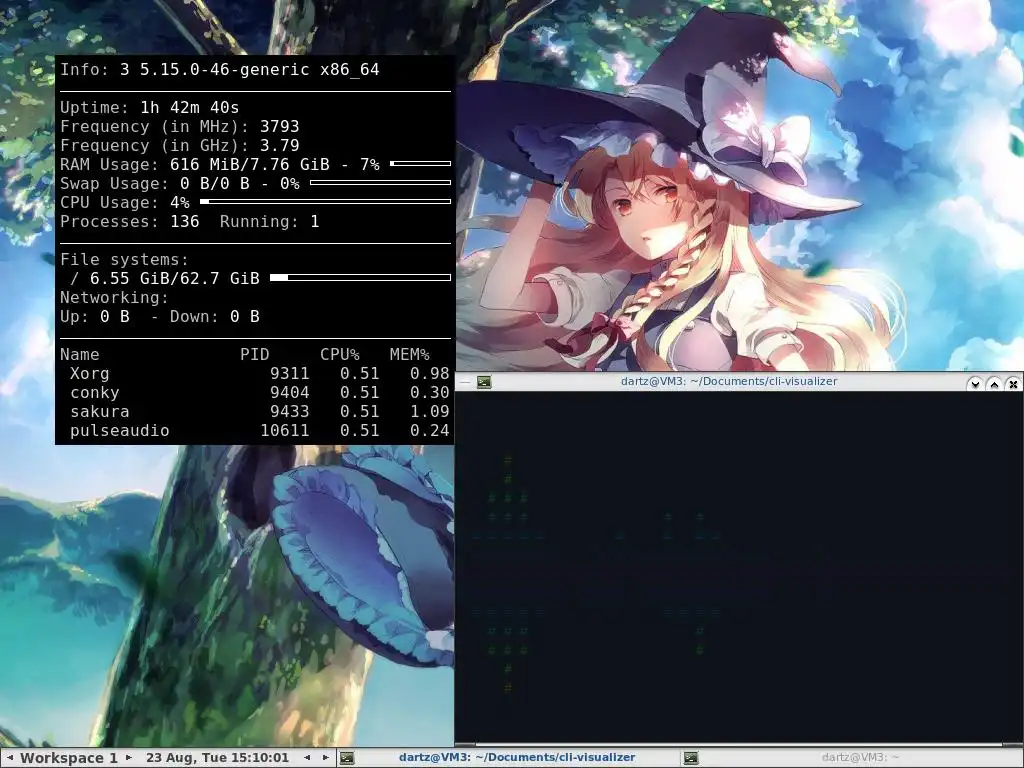Click the "MEM%" column header

pyautogui.click(x=409, y=355)
